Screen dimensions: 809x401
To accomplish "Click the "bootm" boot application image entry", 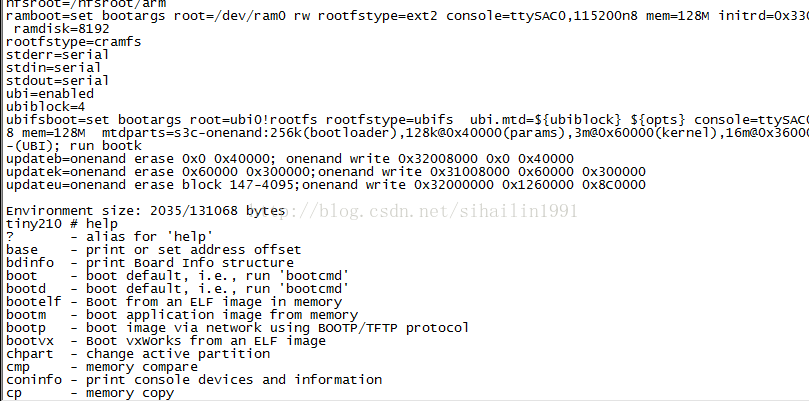I will click(x=25, y=314).
